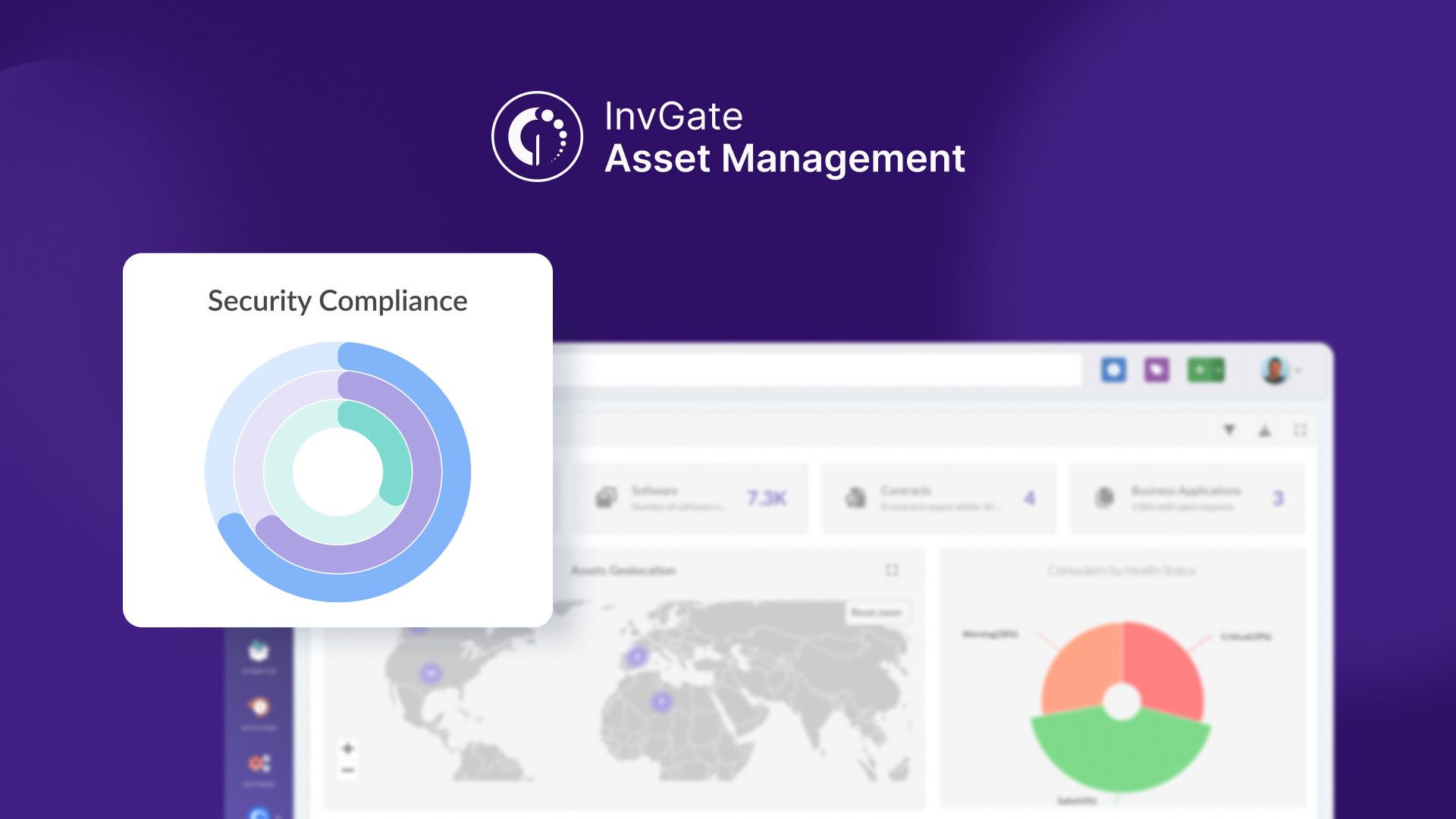Open the dropdown arrow on the green plus button
The width and height of the screenshot is (1456, 819).
coord(1218,370)
